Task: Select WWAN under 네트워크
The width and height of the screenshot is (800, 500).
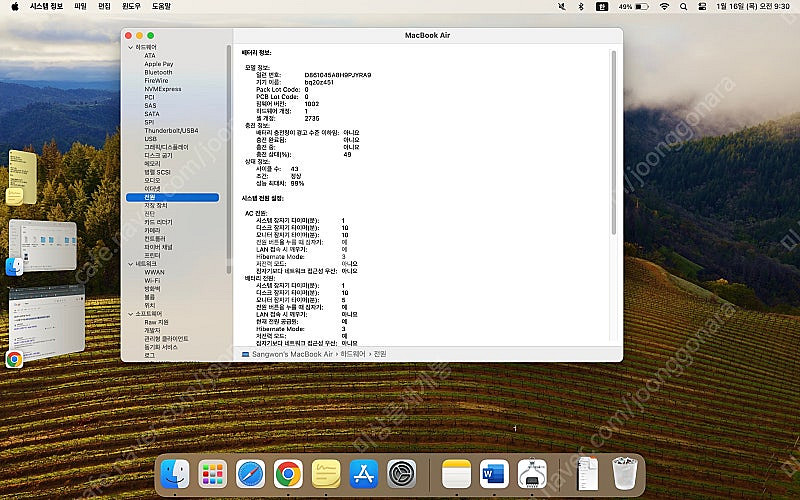Action: 154,272
